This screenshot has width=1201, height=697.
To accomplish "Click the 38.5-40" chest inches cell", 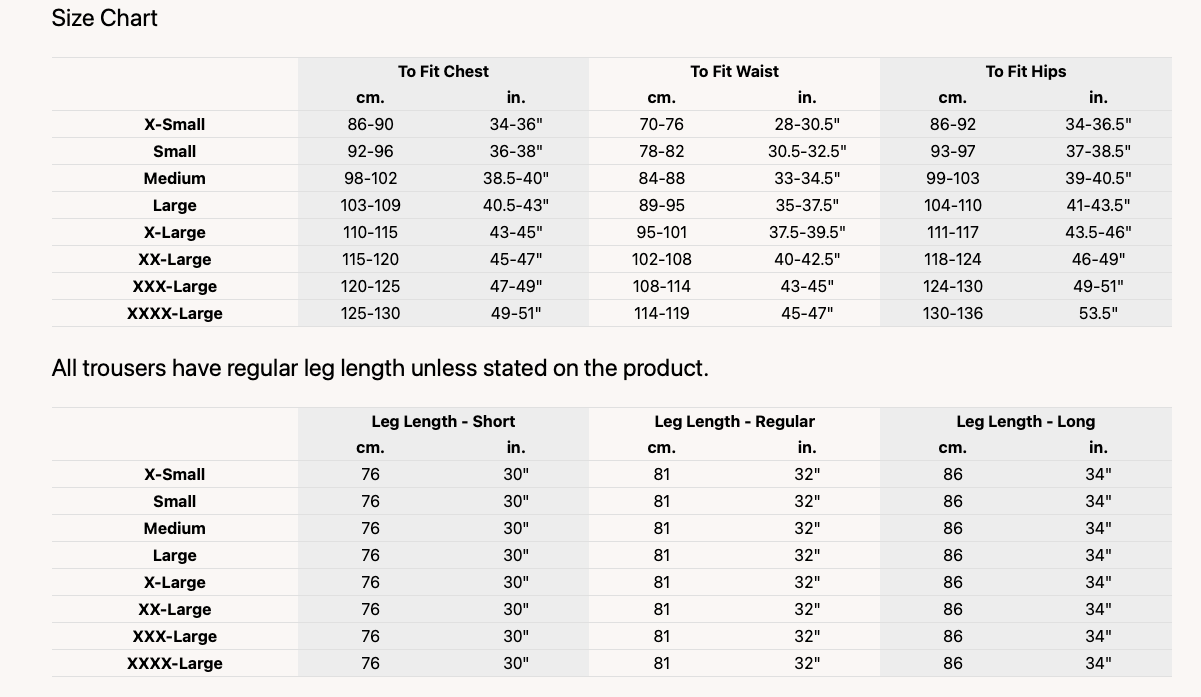I will [x=516, y=179].
